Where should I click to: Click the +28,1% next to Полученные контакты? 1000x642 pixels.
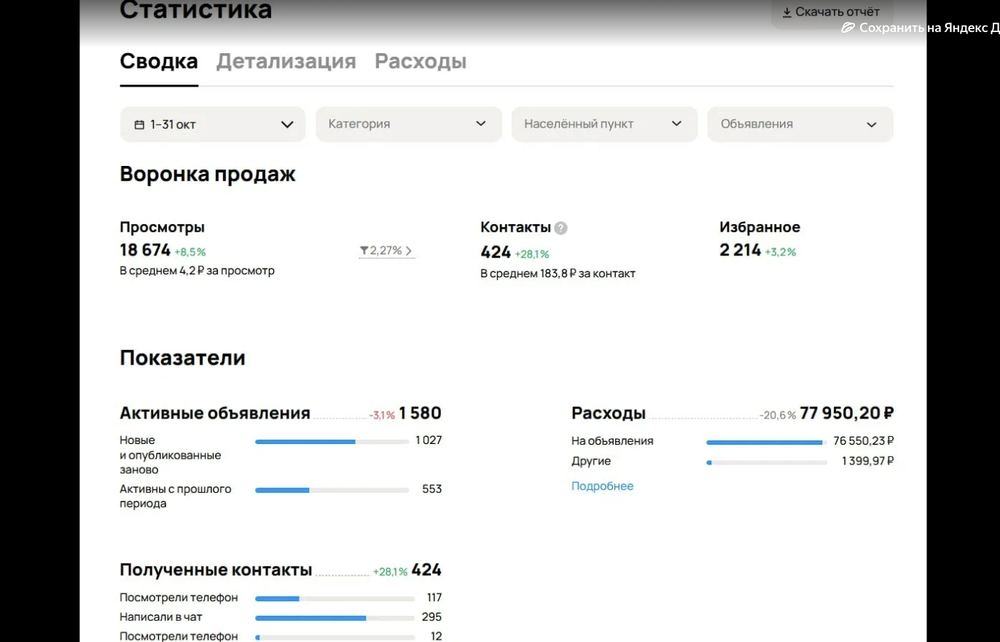tap(390, 572)
